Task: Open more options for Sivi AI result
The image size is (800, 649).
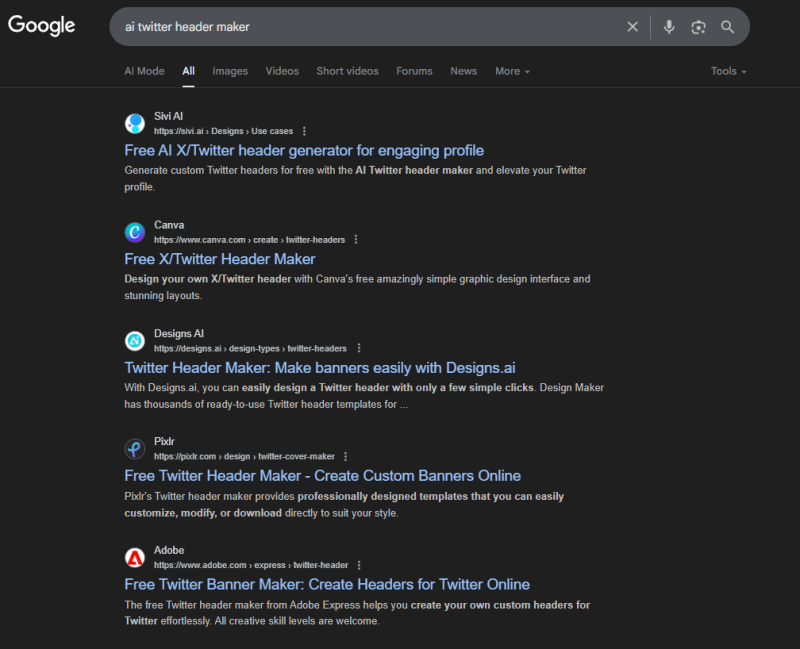Action: coord(305,131)
